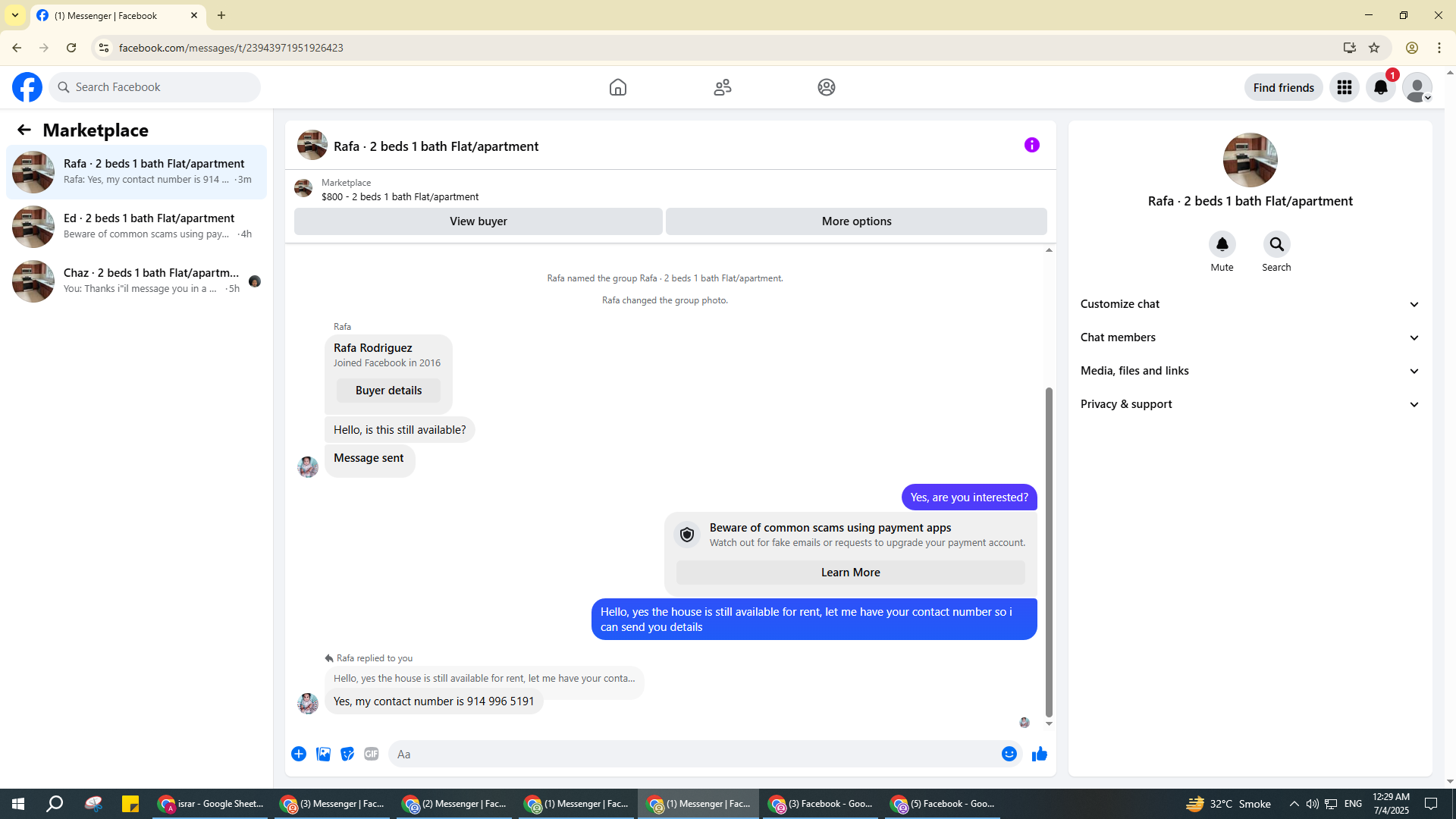The height and width of the screenshot is (819, 1456).
Task: Bookmark this page with star icon
Action: click(1373, 48)
